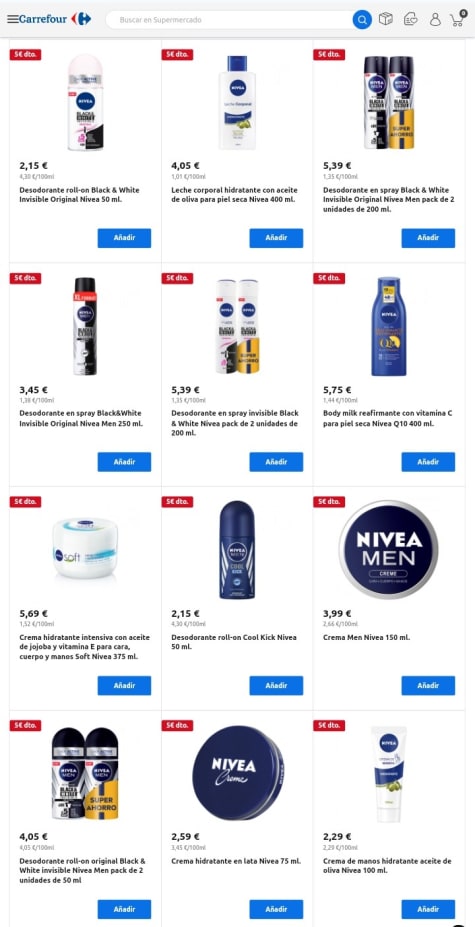475x927 pixels.
Task: Click the Buscar en Supermercado search field
Action: point(230,20)
